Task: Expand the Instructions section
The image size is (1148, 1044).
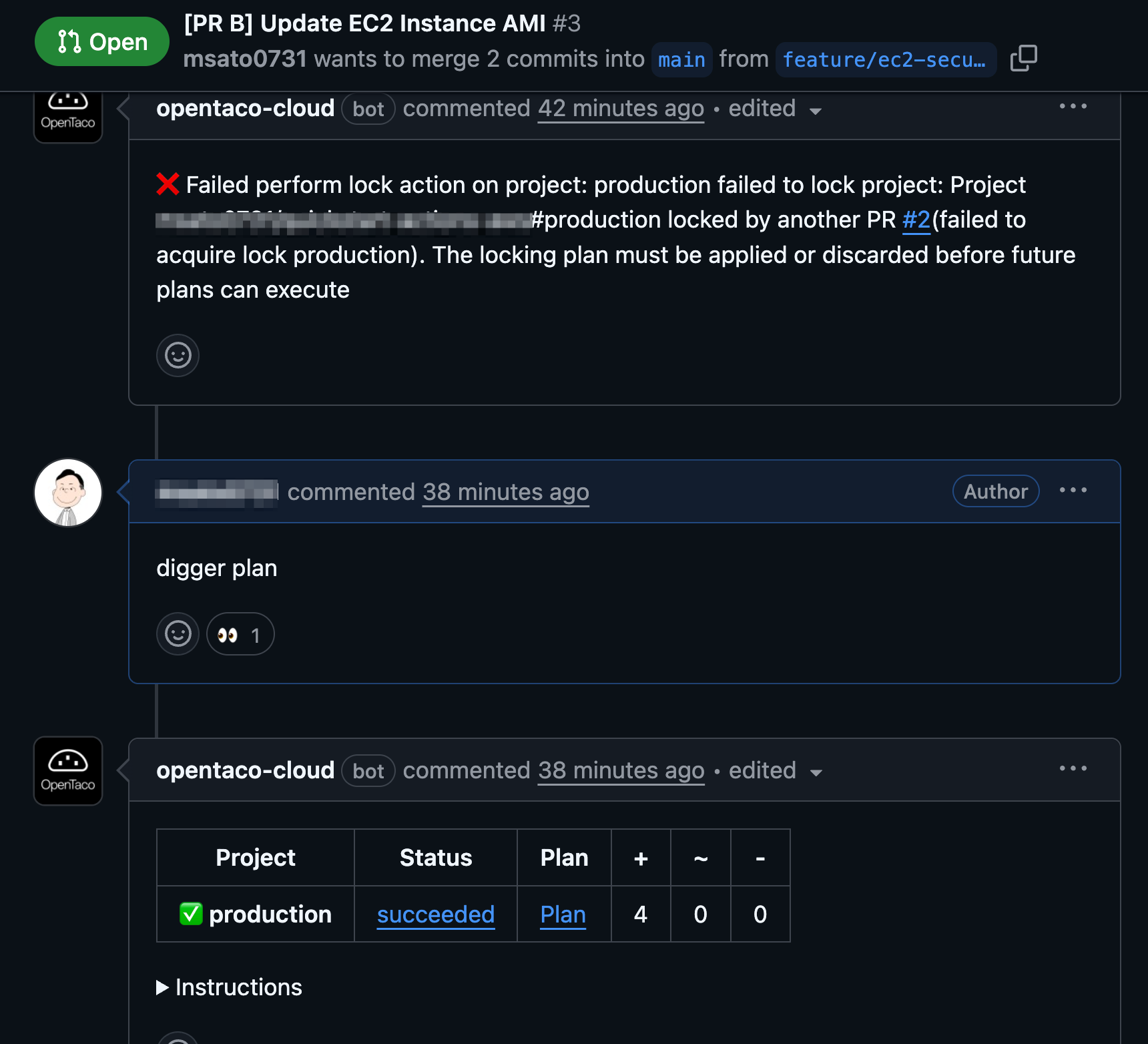Action: pos(230,987)
